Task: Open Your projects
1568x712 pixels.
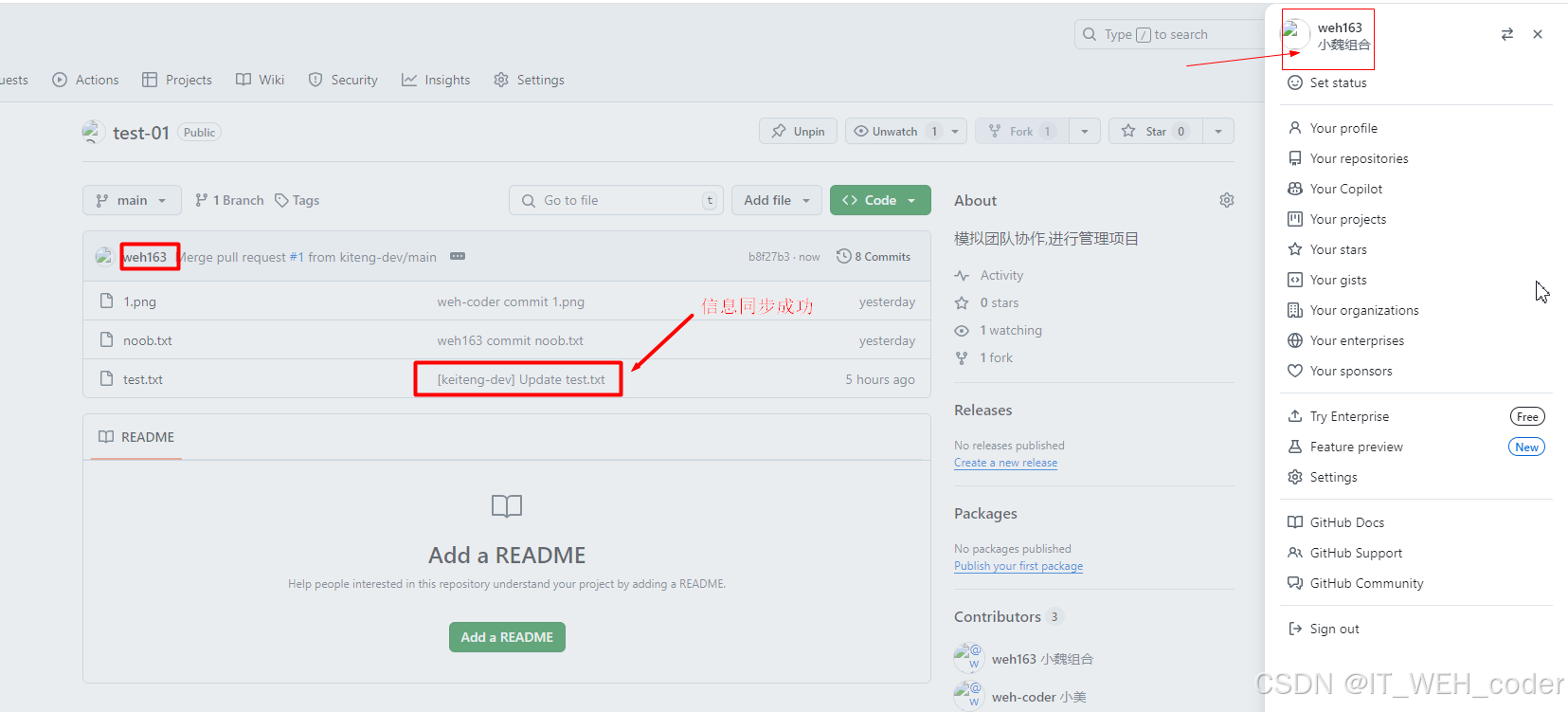Action: coord(1416,219)
